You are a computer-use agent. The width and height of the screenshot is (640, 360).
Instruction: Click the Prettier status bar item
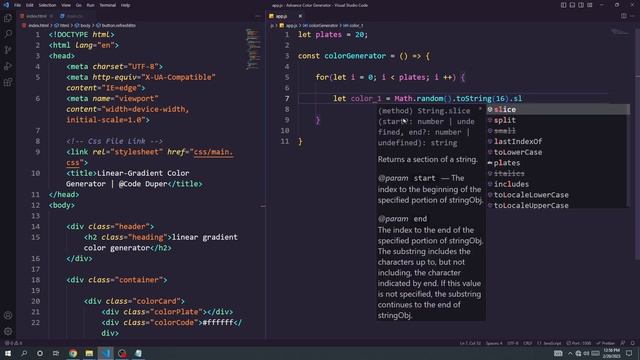point(606,343)
